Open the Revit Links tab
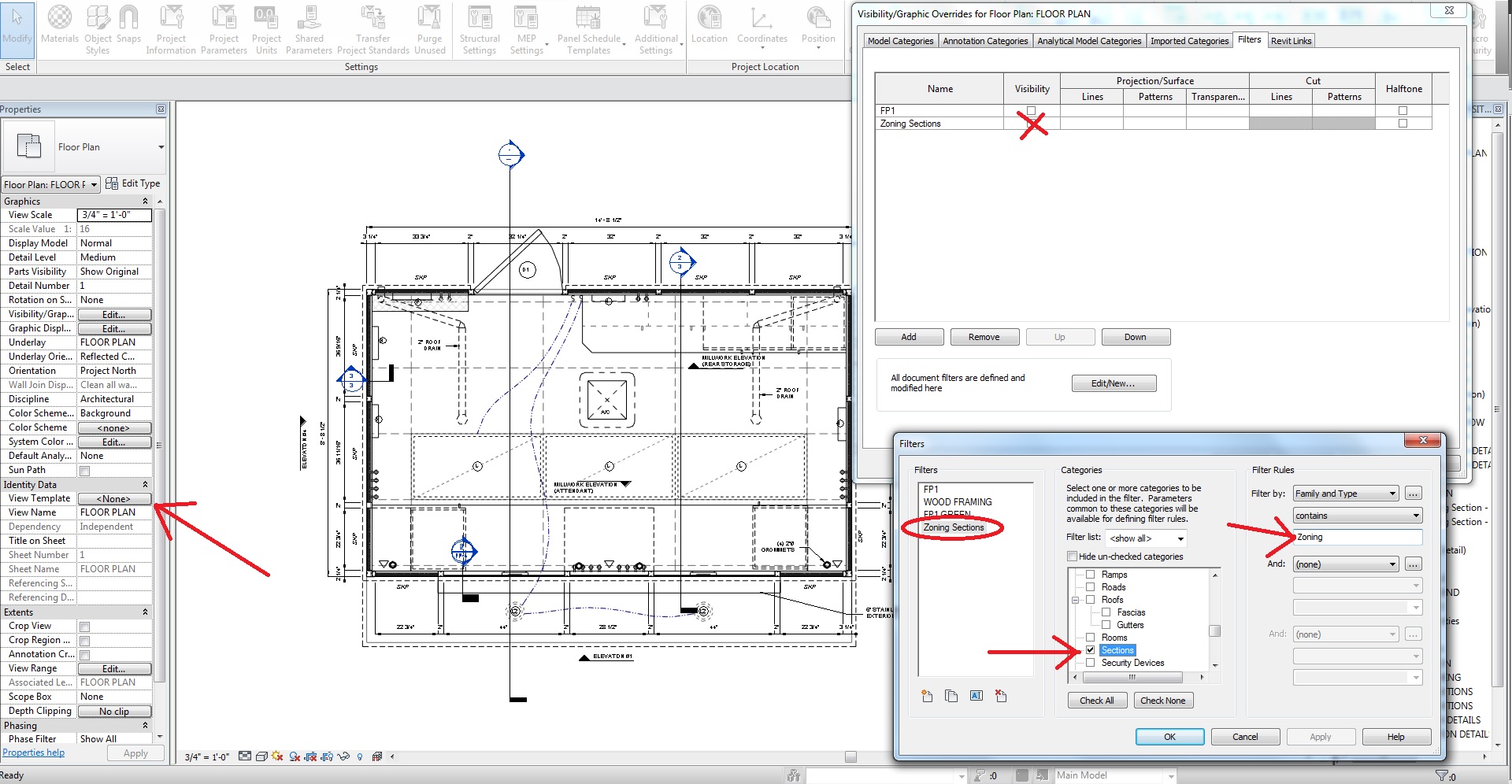1512x784 pixels. pyautogui.click(x=1291, y=40)
